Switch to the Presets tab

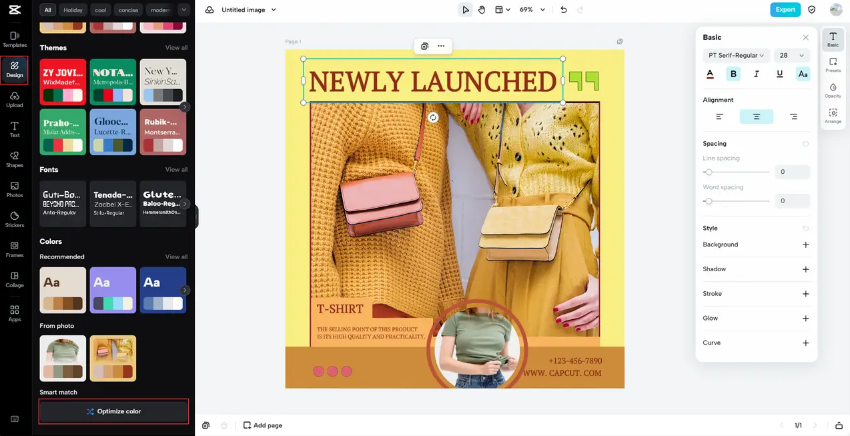[833, 65]
